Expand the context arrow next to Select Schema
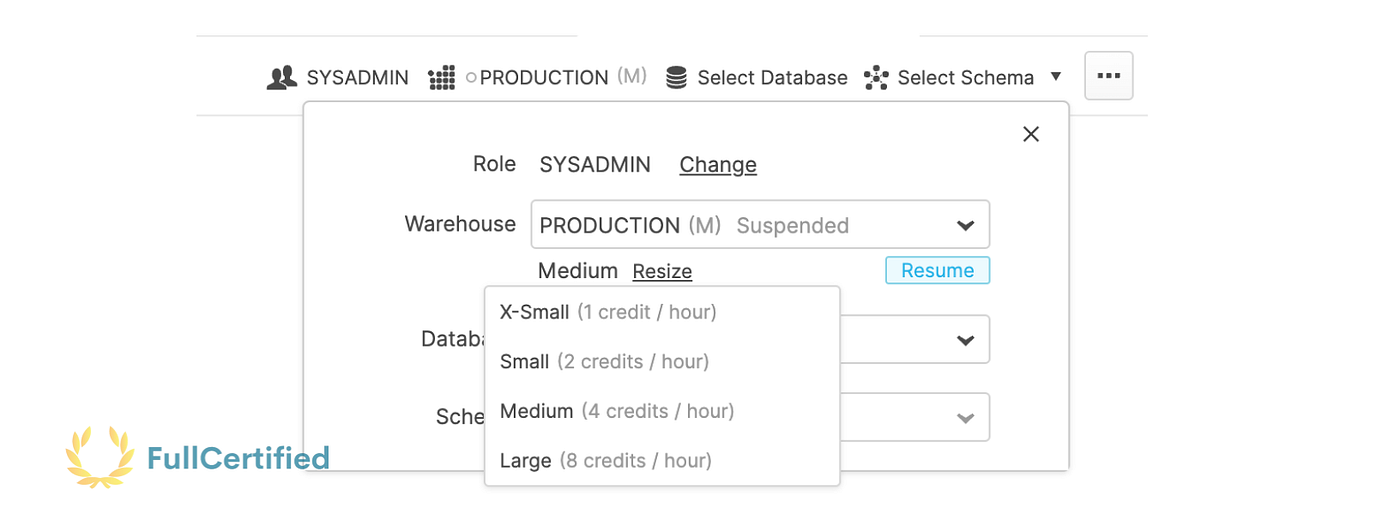Screen dimensions: 1400x515 pos(1056,77)
